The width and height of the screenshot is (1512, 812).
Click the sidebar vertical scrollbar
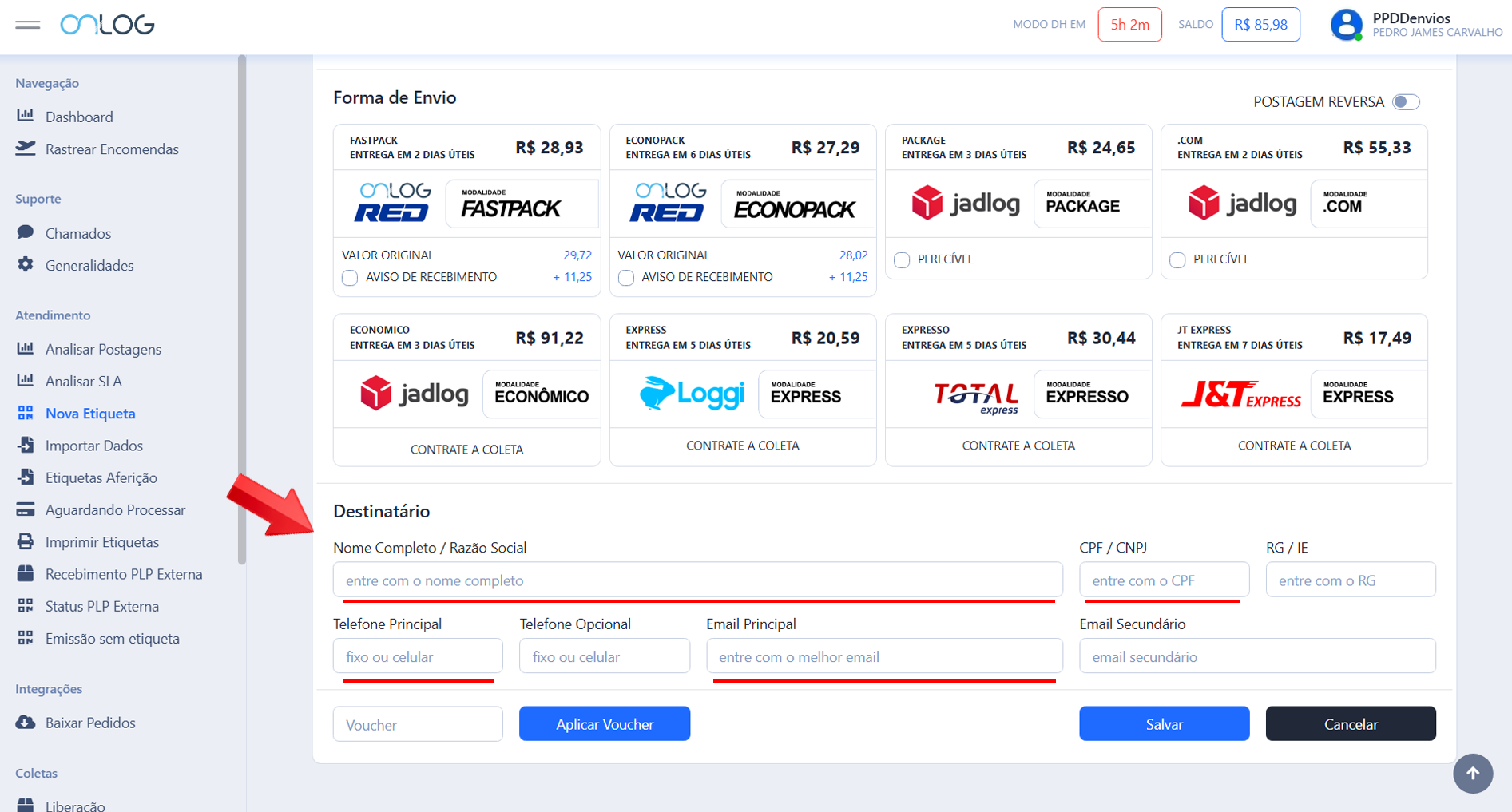point(241,310)
